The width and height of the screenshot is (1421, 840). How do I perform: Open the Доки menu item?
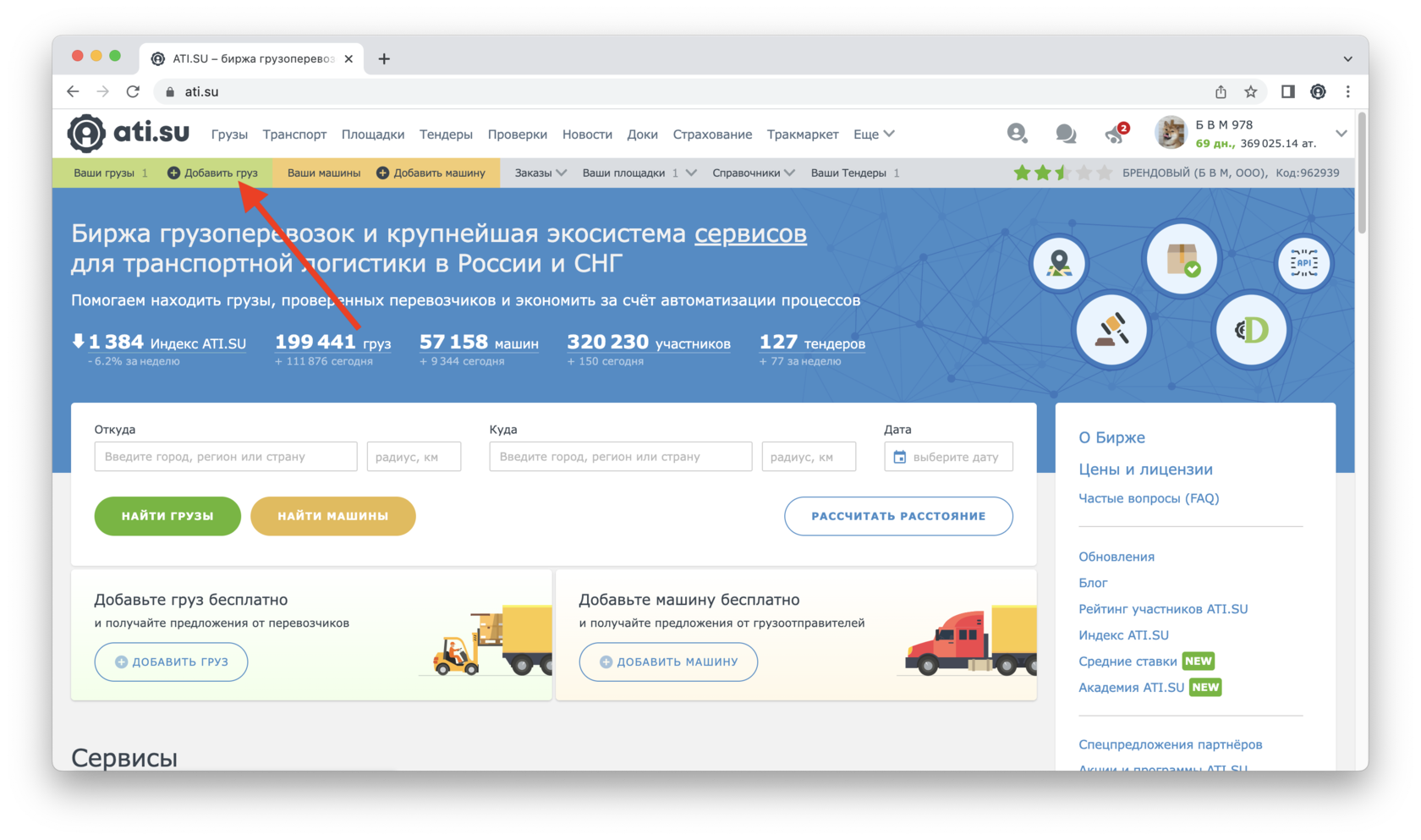pos(642,134)
